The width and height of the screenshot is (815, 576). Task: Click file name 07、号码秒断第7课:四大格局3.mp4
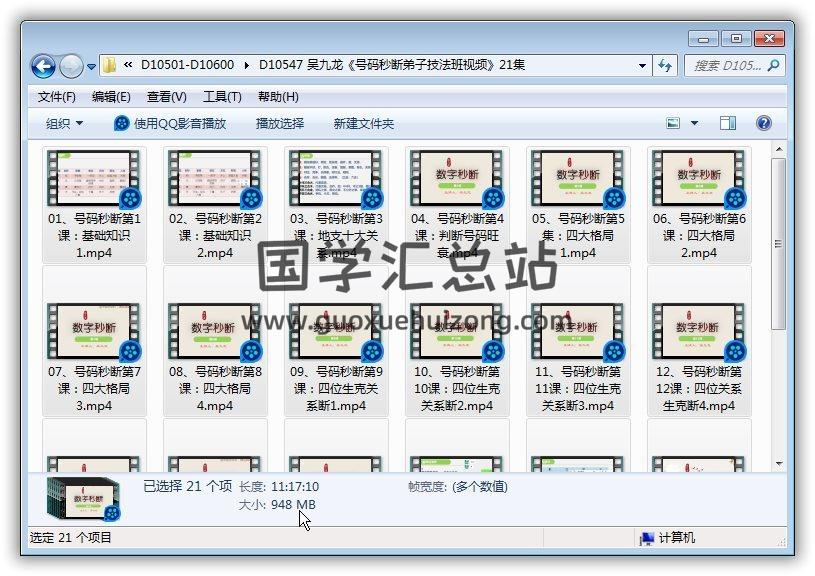point(94,388)
